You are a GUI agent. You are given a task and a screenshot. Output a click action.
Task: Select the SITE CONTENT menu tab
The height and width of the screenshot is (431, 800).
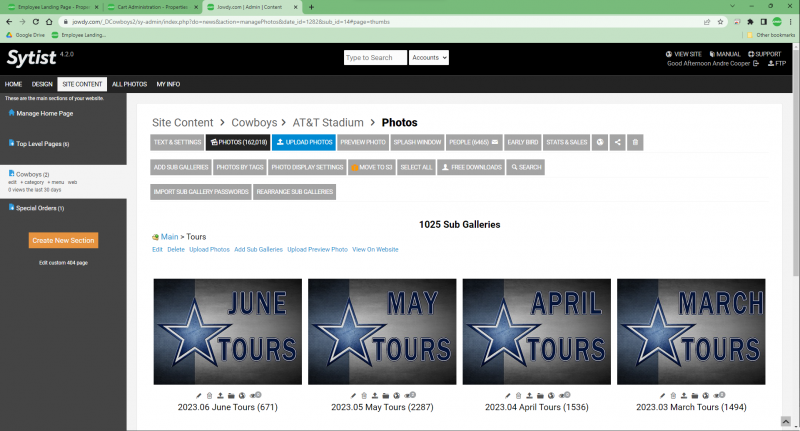(82, 84)
